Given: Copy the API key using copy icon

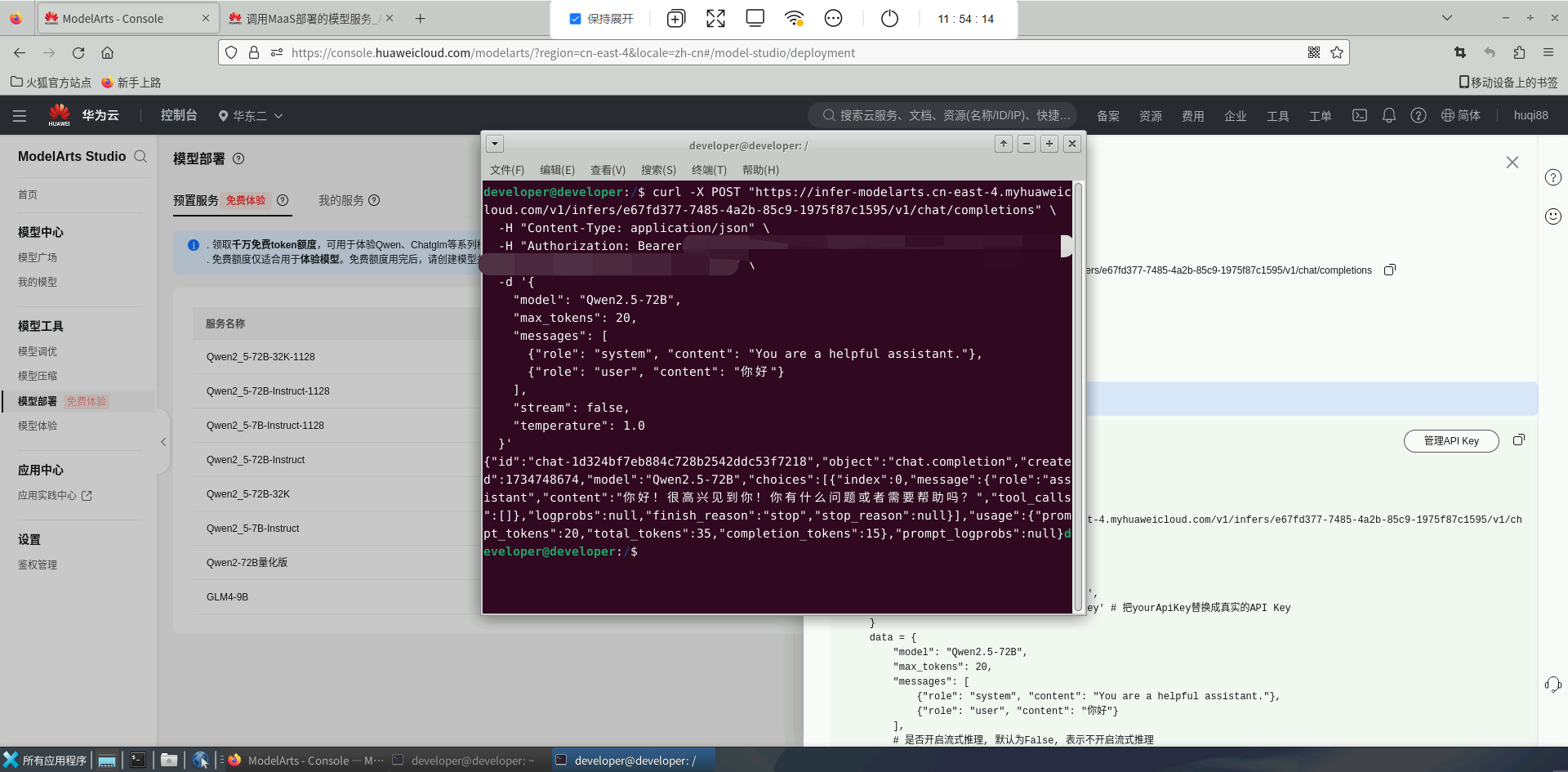Looking at the screenshot, I should [x=1519, y=440].
